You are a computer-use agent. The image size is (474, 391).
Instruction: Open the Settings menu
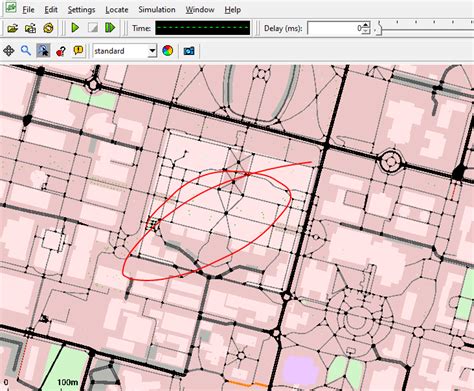(81, 10)
